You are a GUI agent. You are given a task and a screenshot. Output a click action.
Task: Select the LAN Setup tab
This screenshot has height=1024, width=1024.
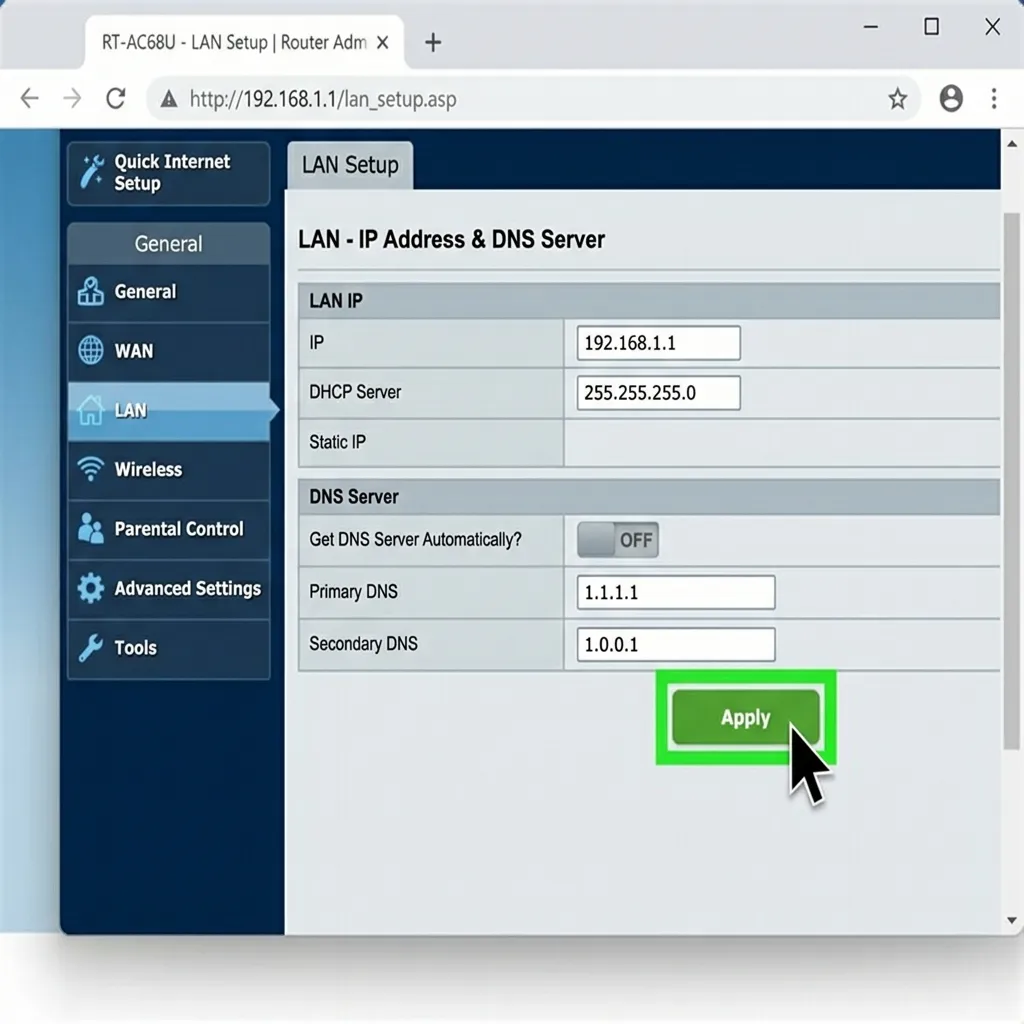350,165
